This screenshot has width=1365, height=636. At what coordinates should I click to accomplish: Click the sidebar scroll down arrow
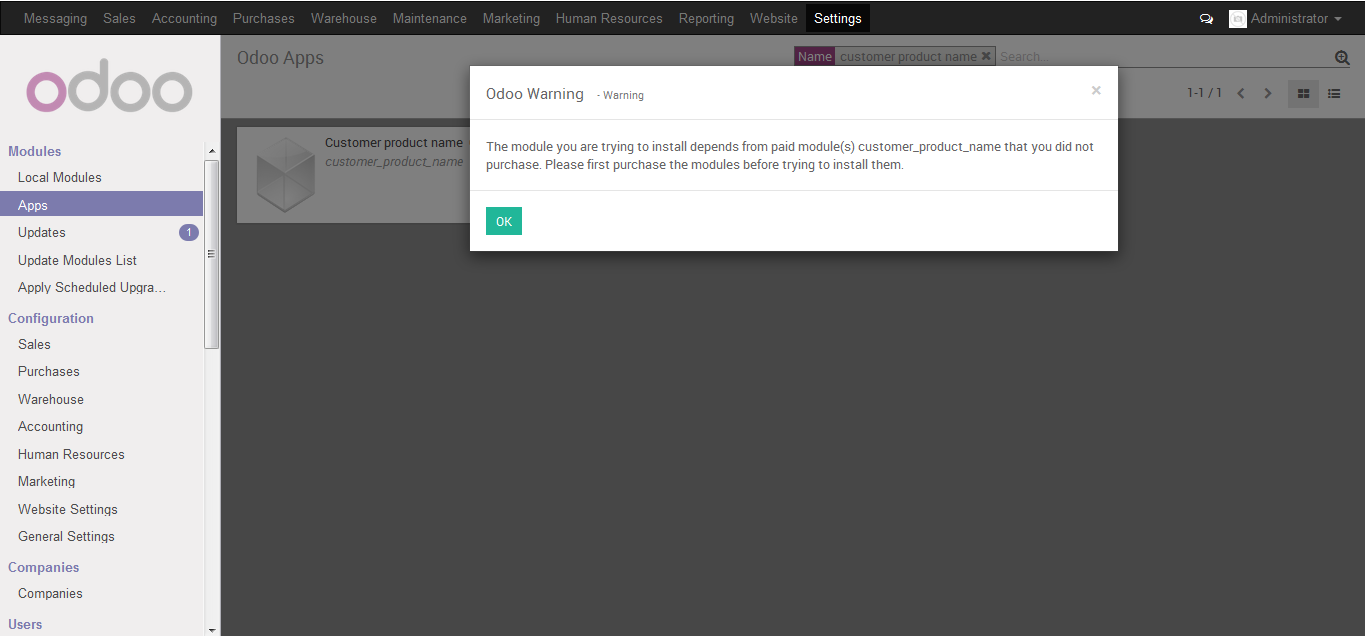(x=211, y=630)
